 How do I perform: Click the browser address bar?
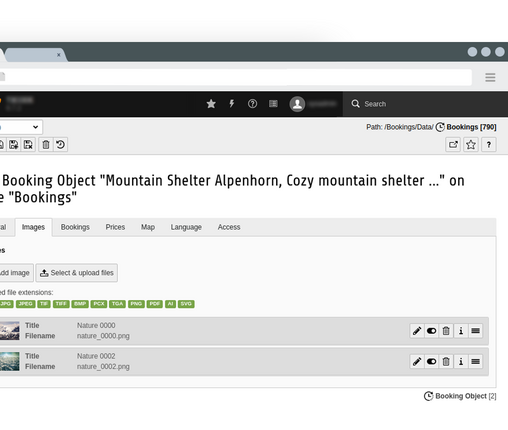[236, 77]
